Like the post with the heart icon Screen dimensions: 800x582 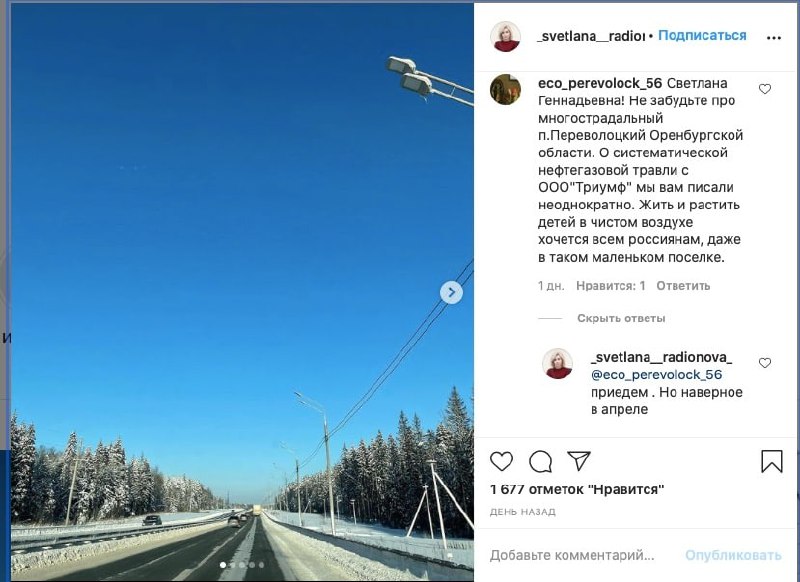(x=501, y=461)
